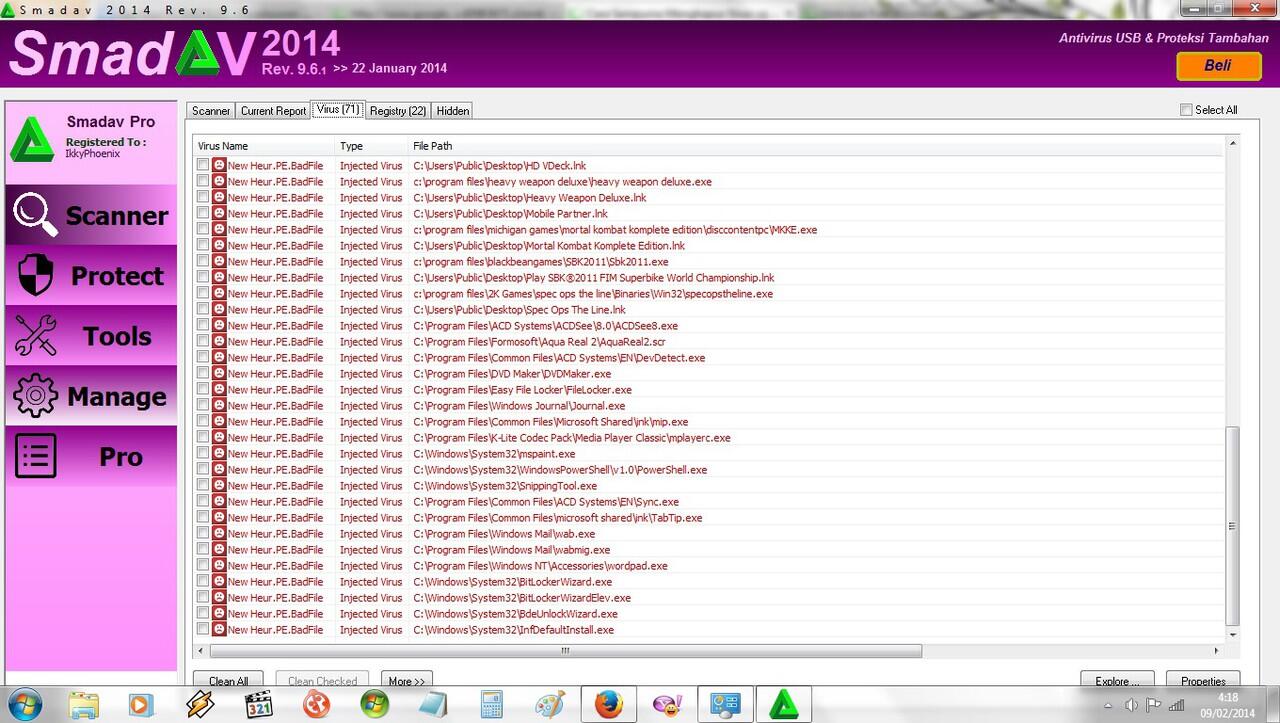The height and width of the screenshot is (723, 1280).
Task: Open Paint from the taskbar
Action: [x=550, y=705]
